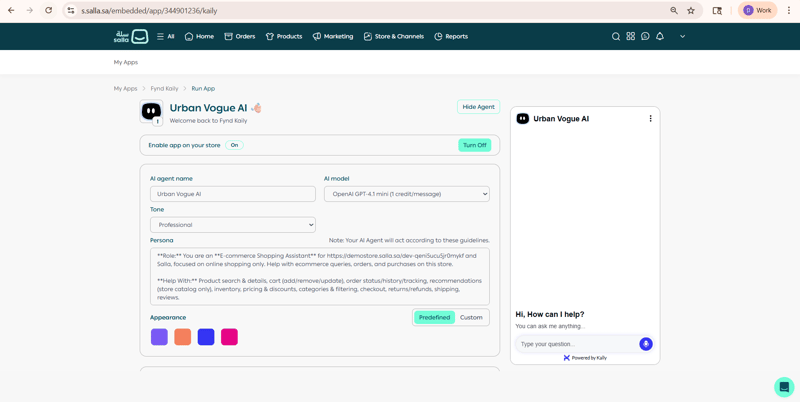Open the browser zoom magnifier icon
The width and height of the screenshot is (800, 402).
[x=674, y=10]
